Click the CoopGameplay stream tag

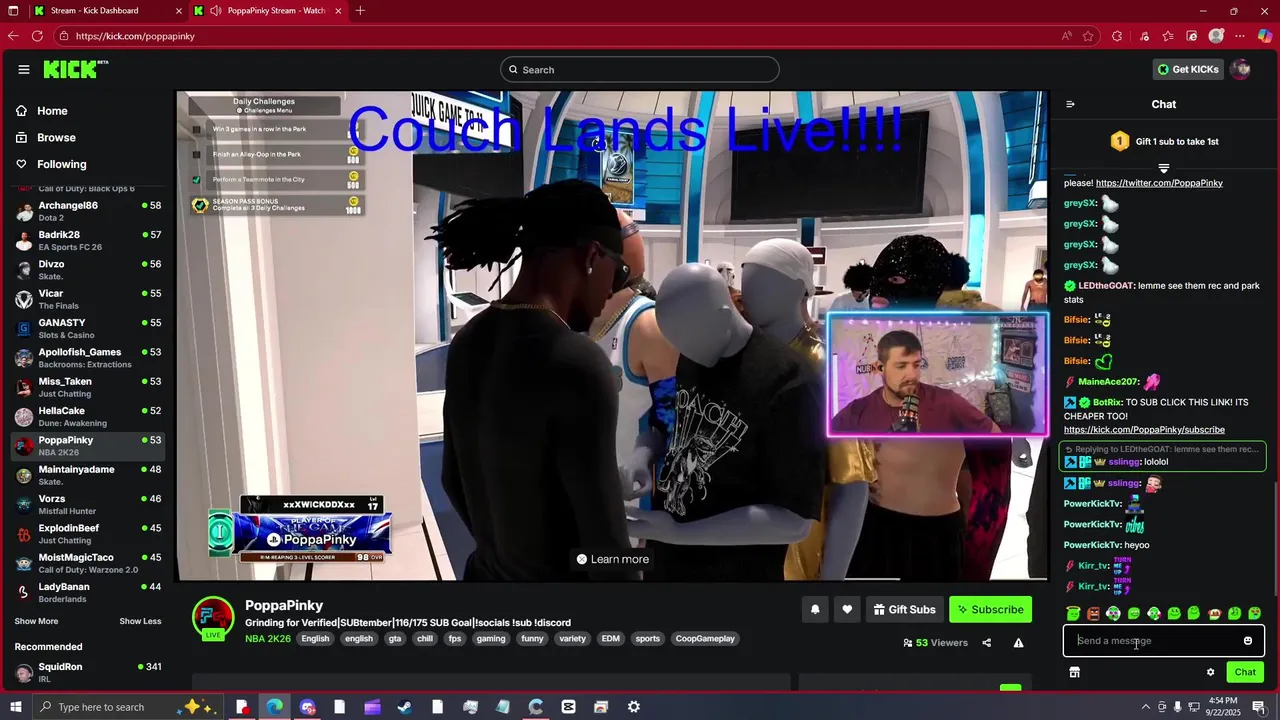[705, 639]
